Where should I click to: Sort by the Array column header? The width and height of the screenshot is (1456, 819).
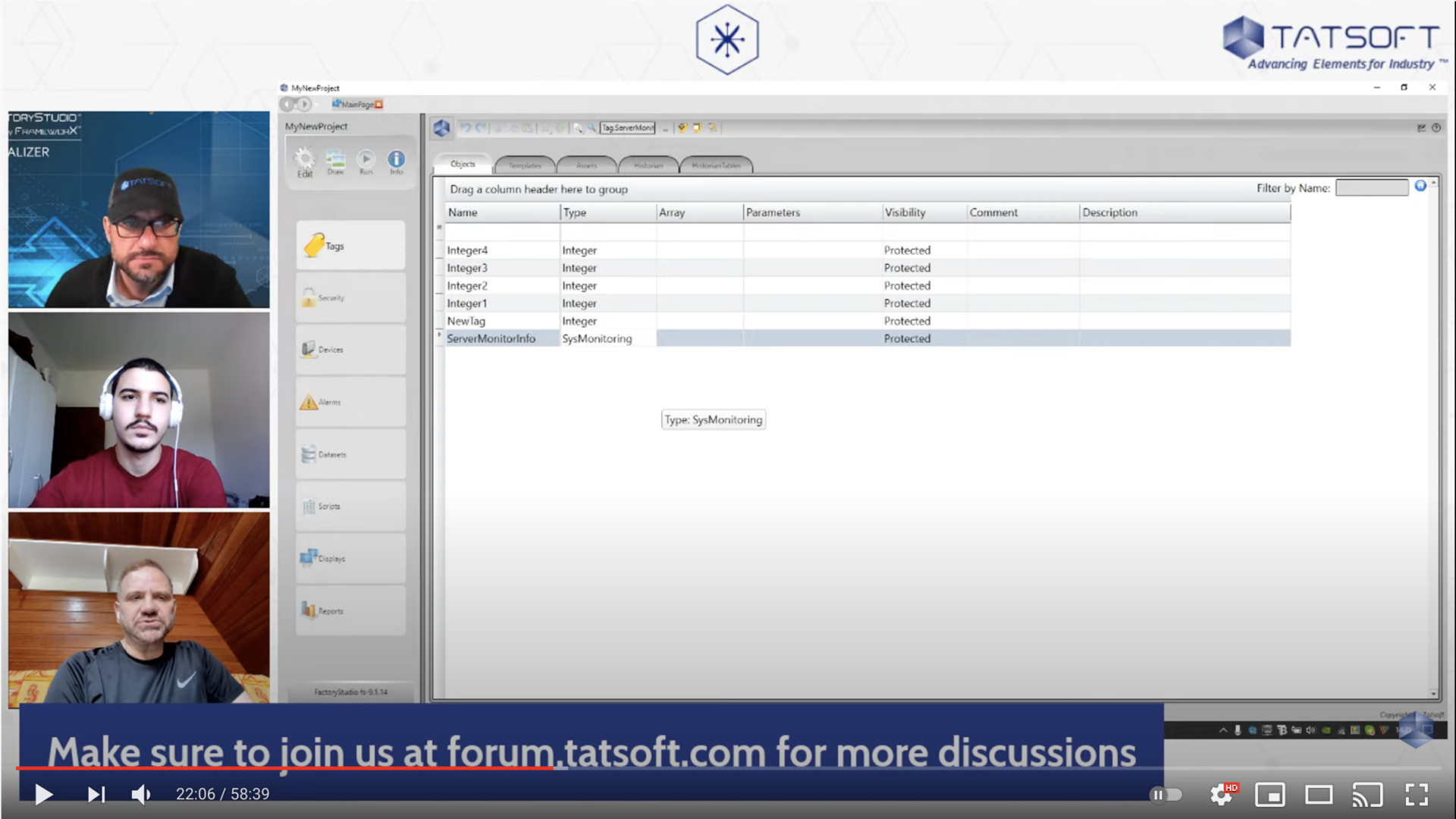point(700,212)
